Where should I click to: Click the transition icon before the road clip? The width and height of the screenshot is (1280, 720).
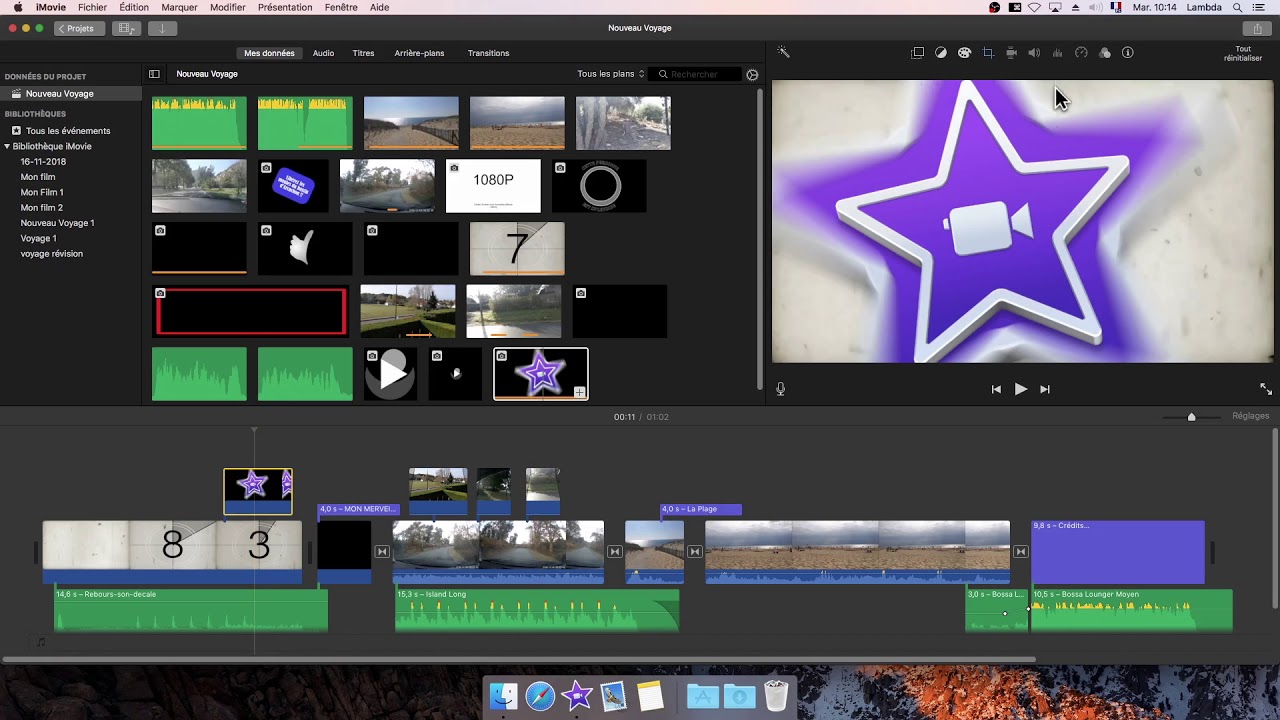[x=382, y=552]
